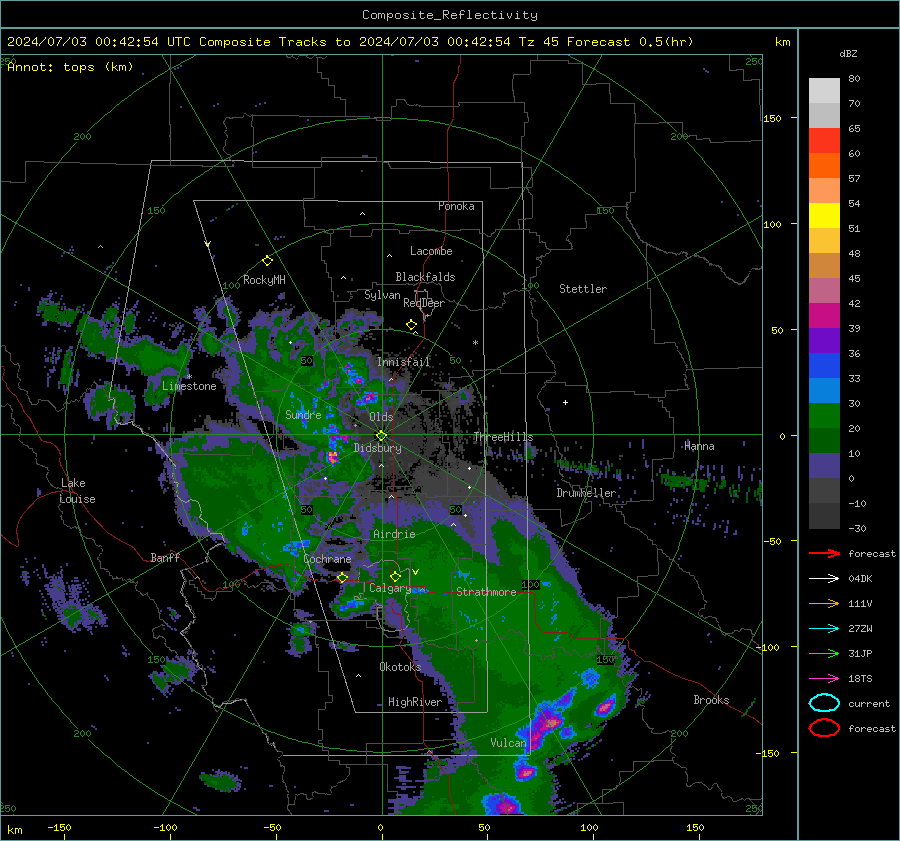Click the Sylvan label
This screenshot has height=841, width=900.
382,295
